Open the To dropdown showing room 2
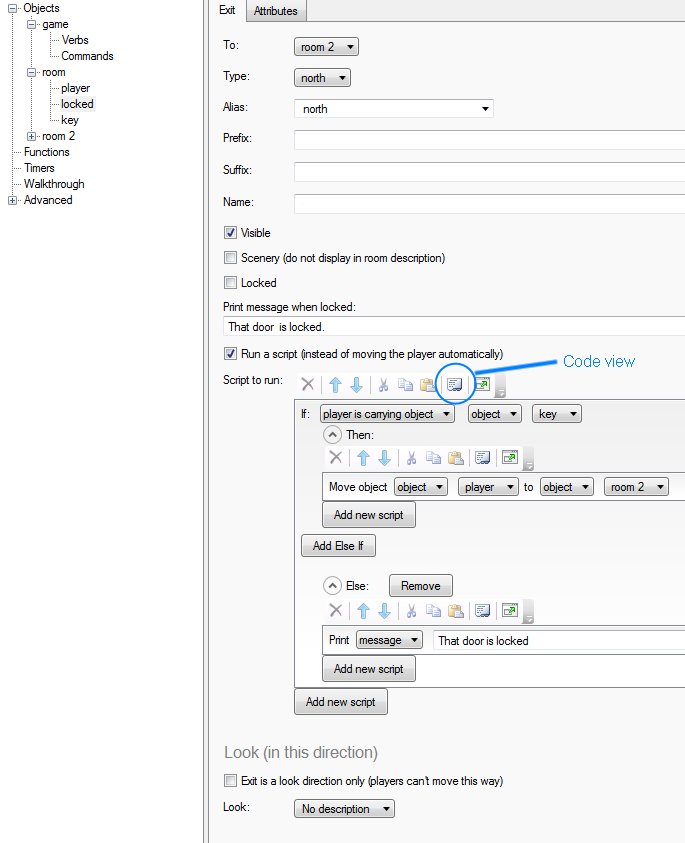The width and height of the screenshot is (685, 843). (326, 47)
